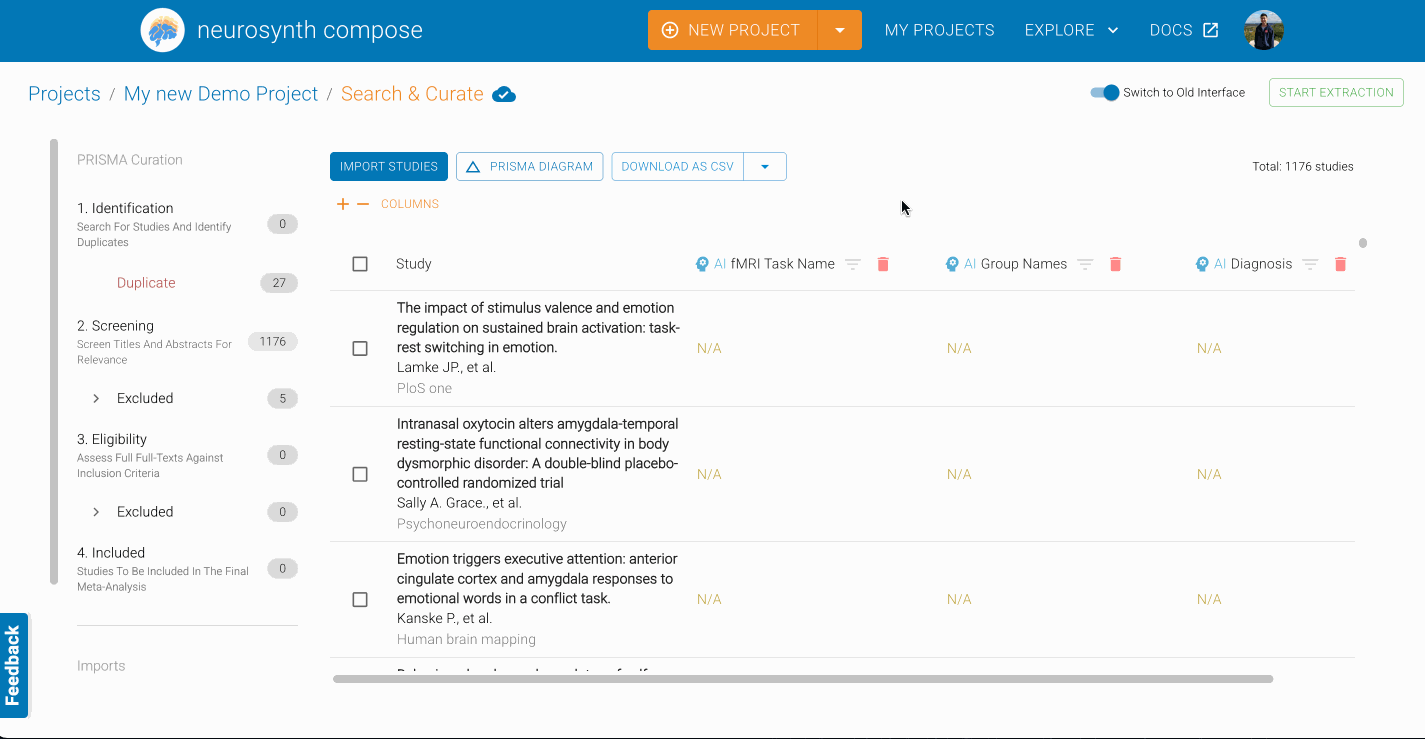Open the Emotion triggers executive attention study
1425x739 pixels.
point(537,579)
